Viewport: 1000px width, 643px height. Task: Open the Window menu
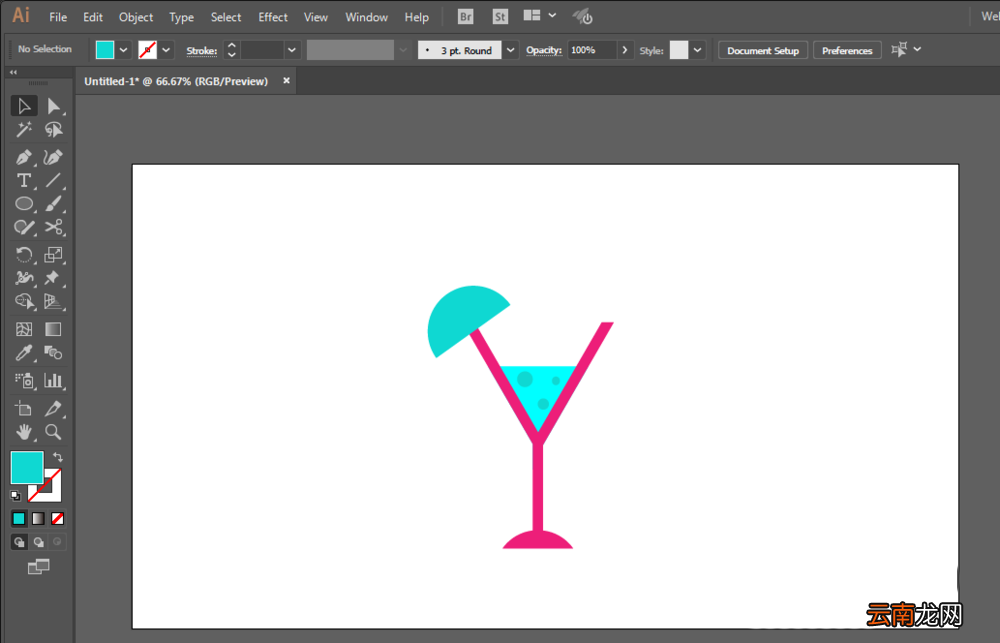point(367,17)
